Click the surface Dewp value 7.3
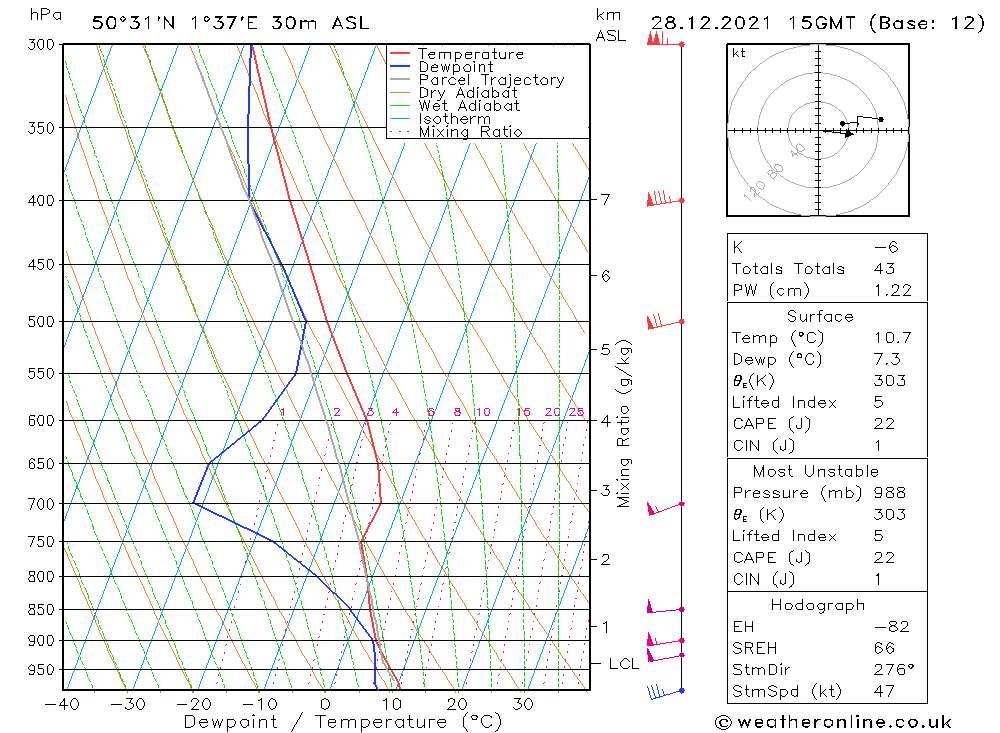Viewport: 1000px width, 733px height. (887, 359)
